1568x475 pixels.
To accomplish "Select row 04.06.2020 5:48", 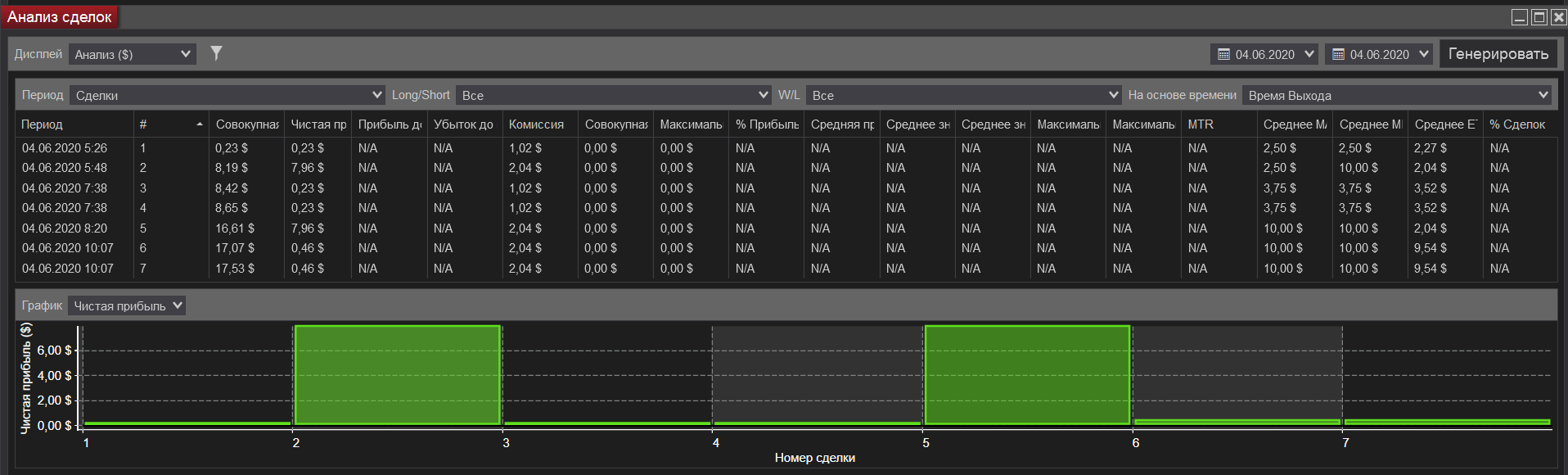I will 786,168.
